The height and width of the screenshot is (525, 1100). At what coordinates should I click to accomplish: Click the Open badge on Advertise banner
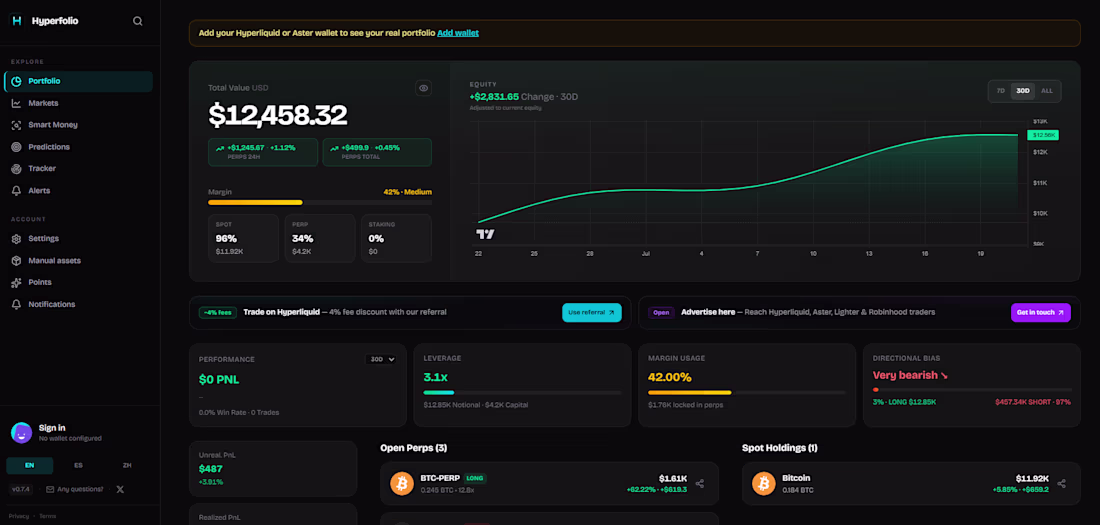(662, 312)
